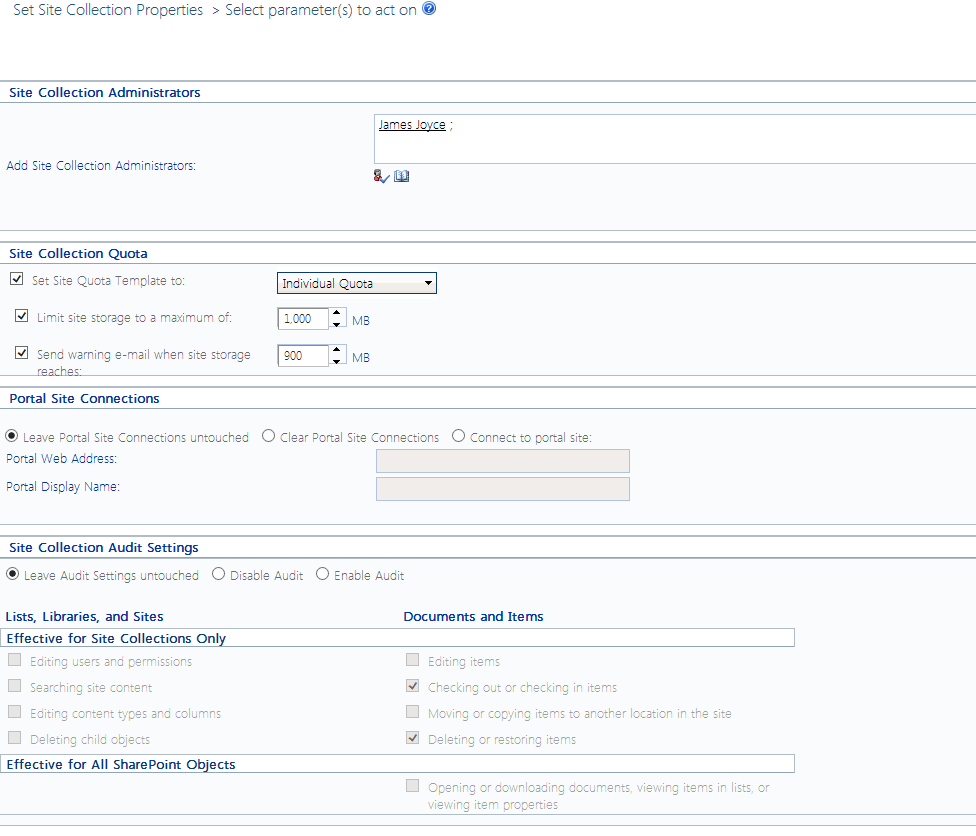
Task: Click inside the site storage maximum field
Action: [302, 319]
